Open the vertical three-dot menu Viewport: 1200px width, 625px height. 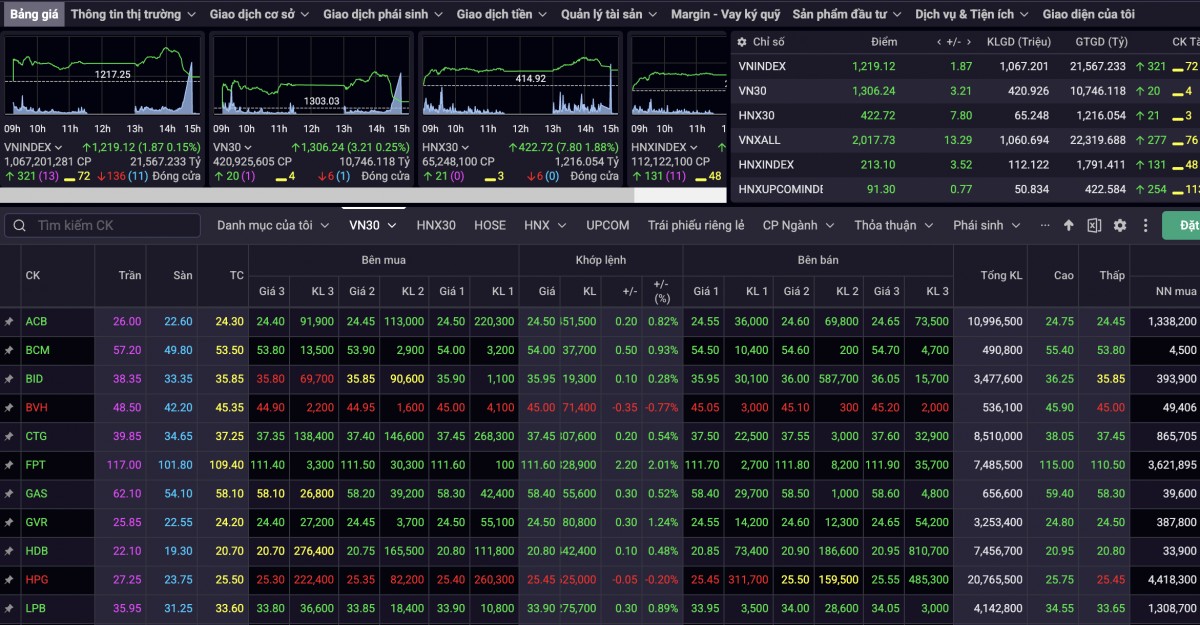1145,226
